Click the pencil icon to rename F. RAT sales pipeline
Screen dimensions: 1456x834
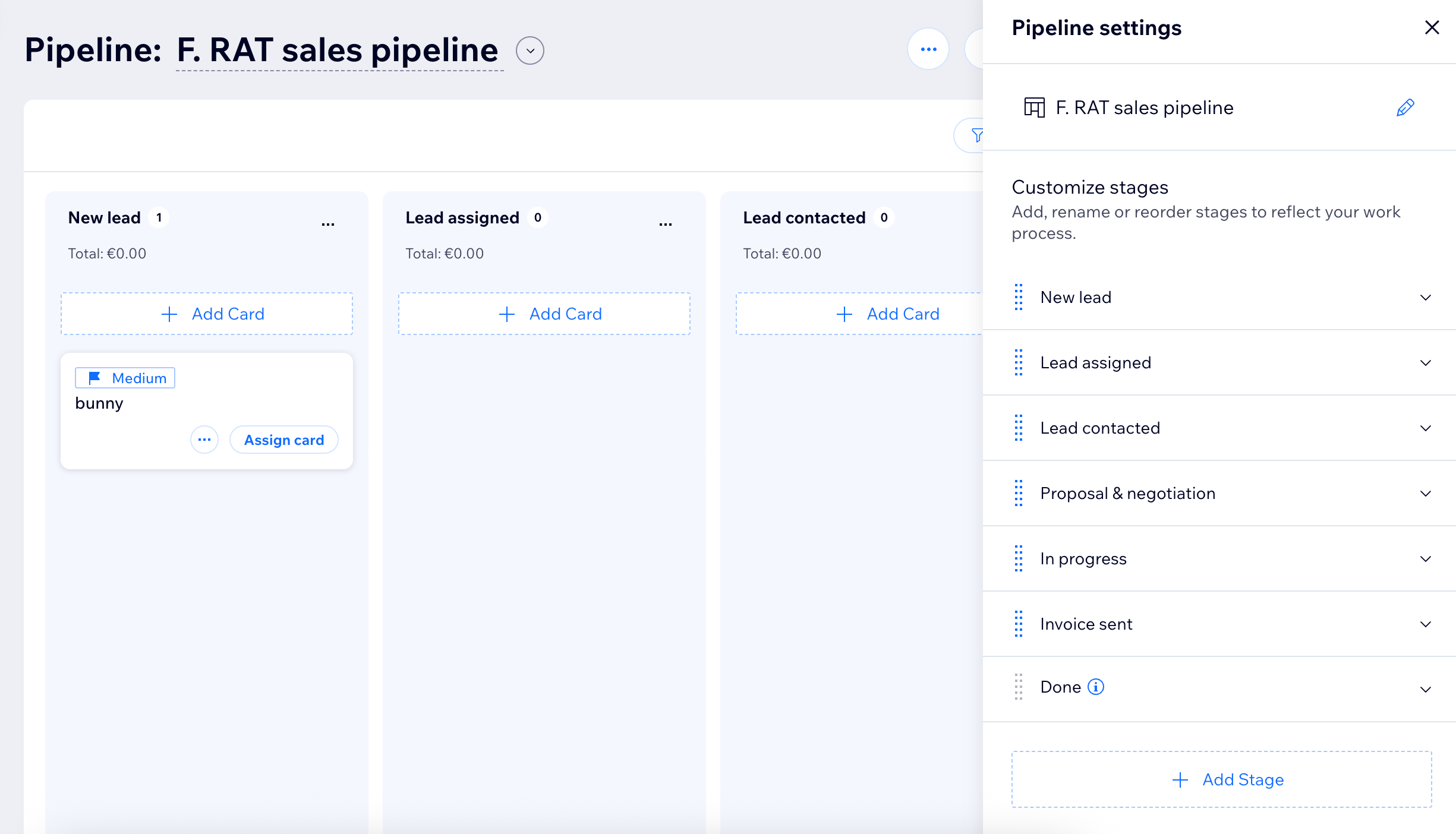point(1404,108)
